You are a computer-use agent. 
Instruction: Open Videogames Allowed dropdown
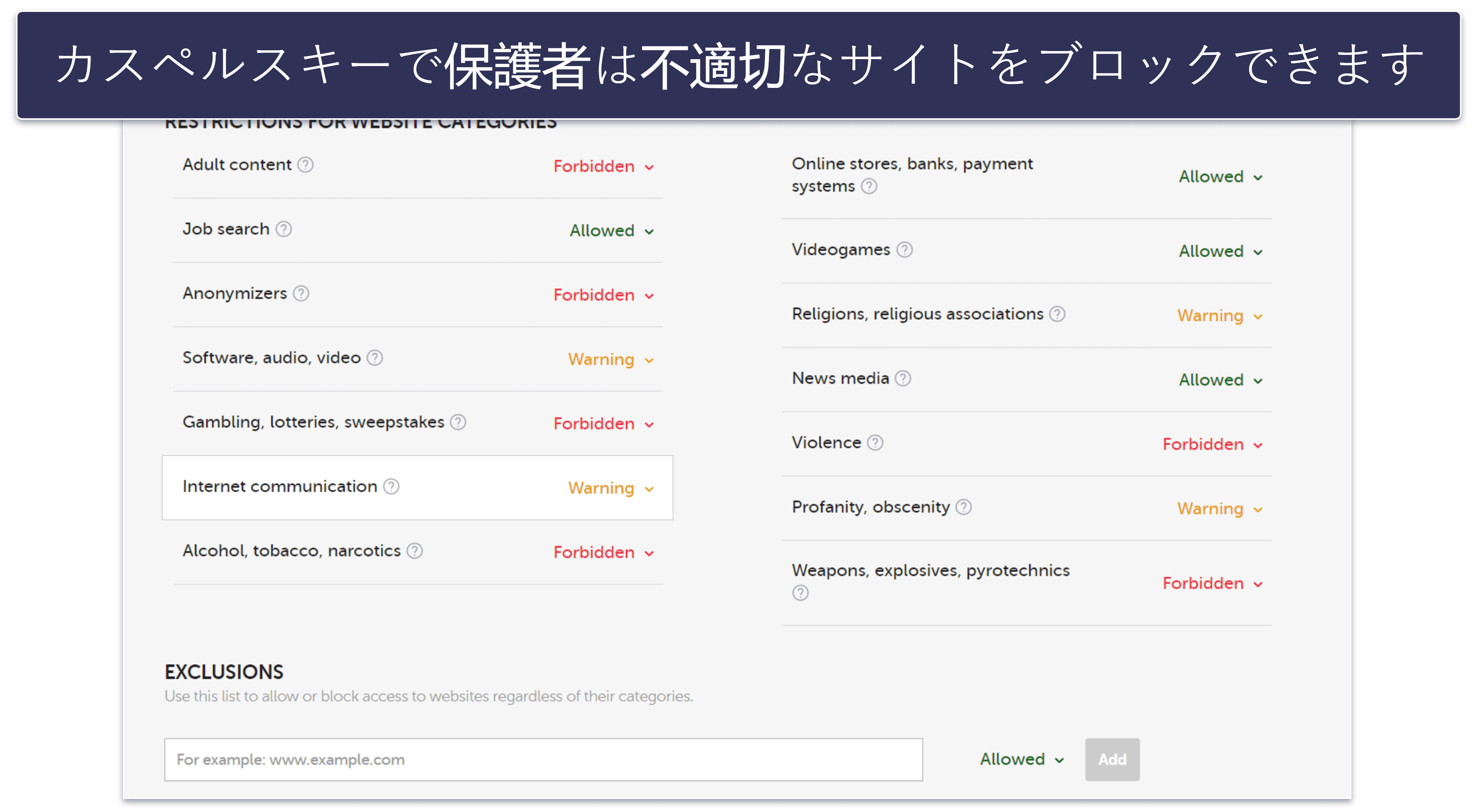[x=1221, y=251]
